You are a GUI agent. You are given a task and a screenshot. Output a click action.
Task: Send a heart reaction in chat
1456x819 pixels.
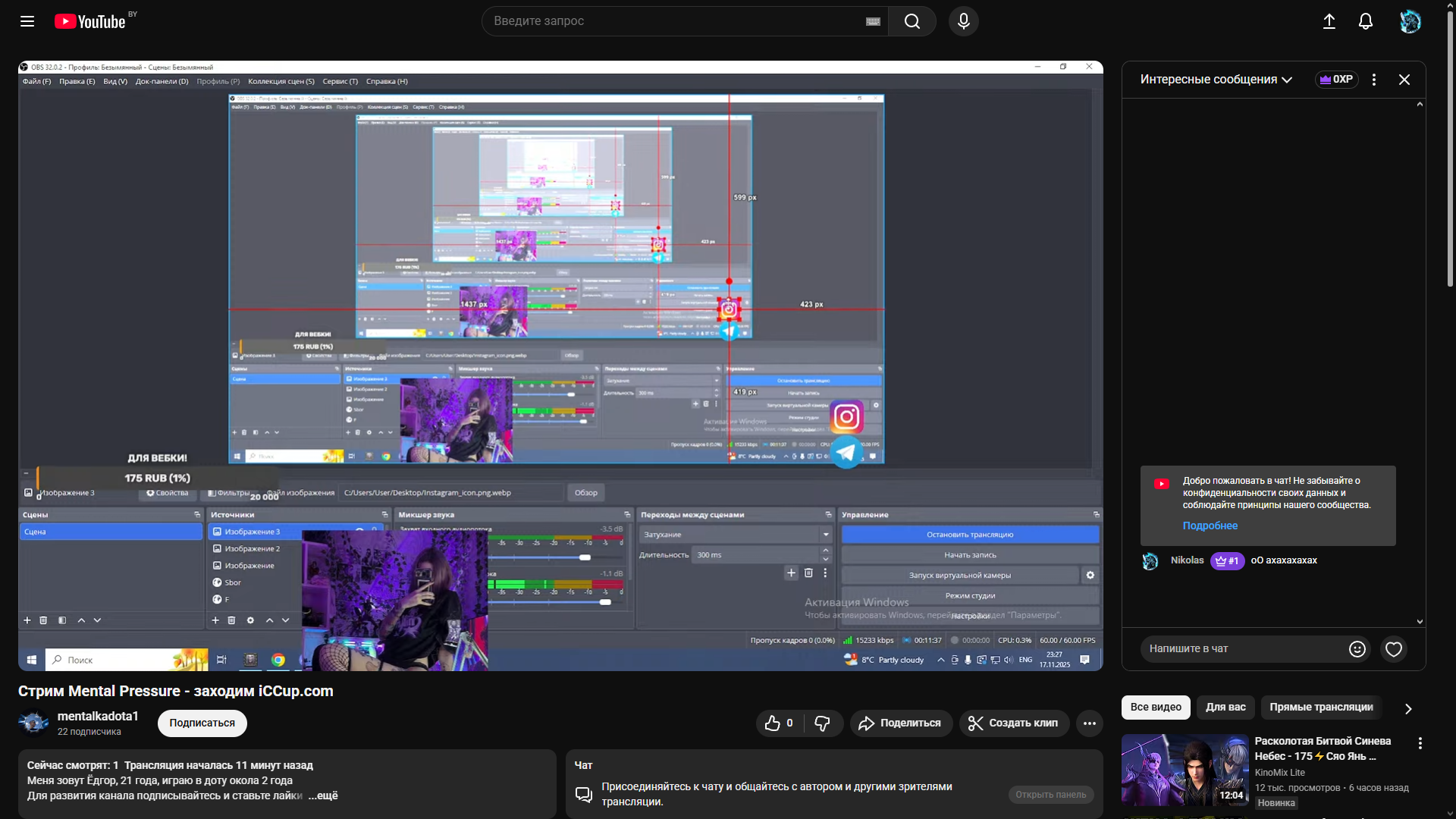coord(1393,649)
